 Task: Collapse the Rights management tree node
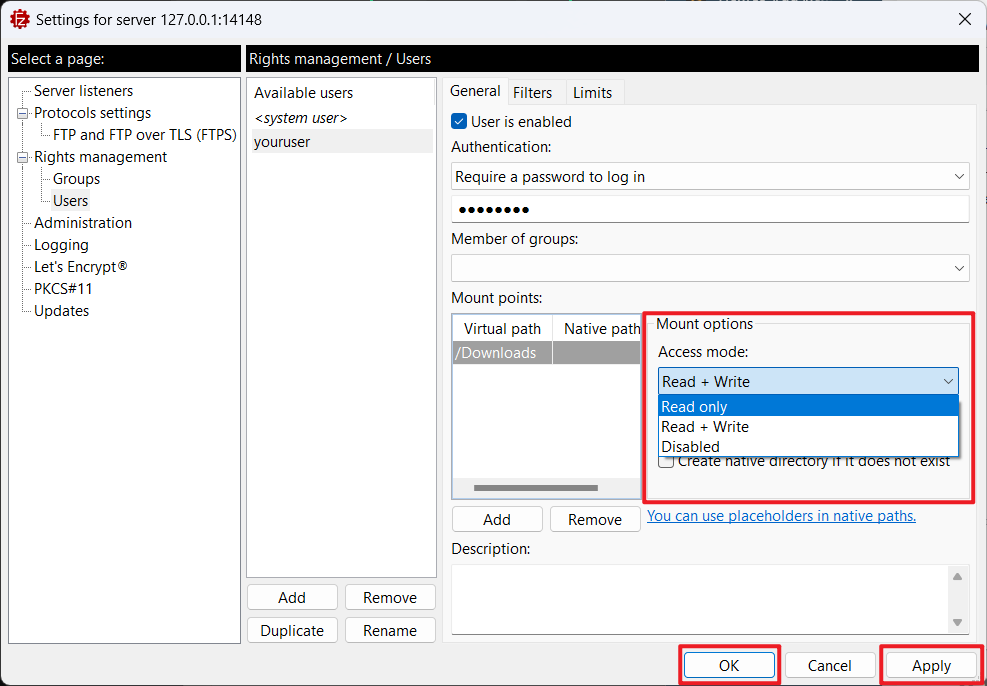coord(23,157)
